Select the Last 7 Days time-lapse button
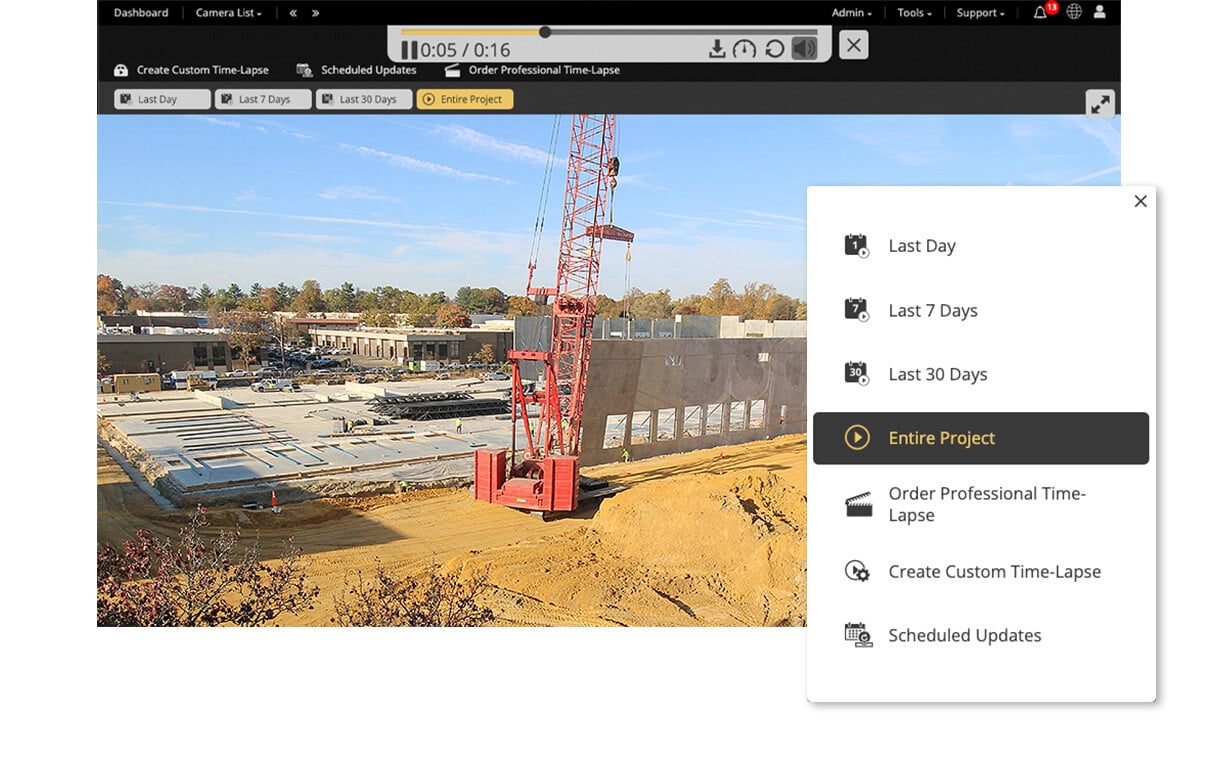 (x=262, y=99)
